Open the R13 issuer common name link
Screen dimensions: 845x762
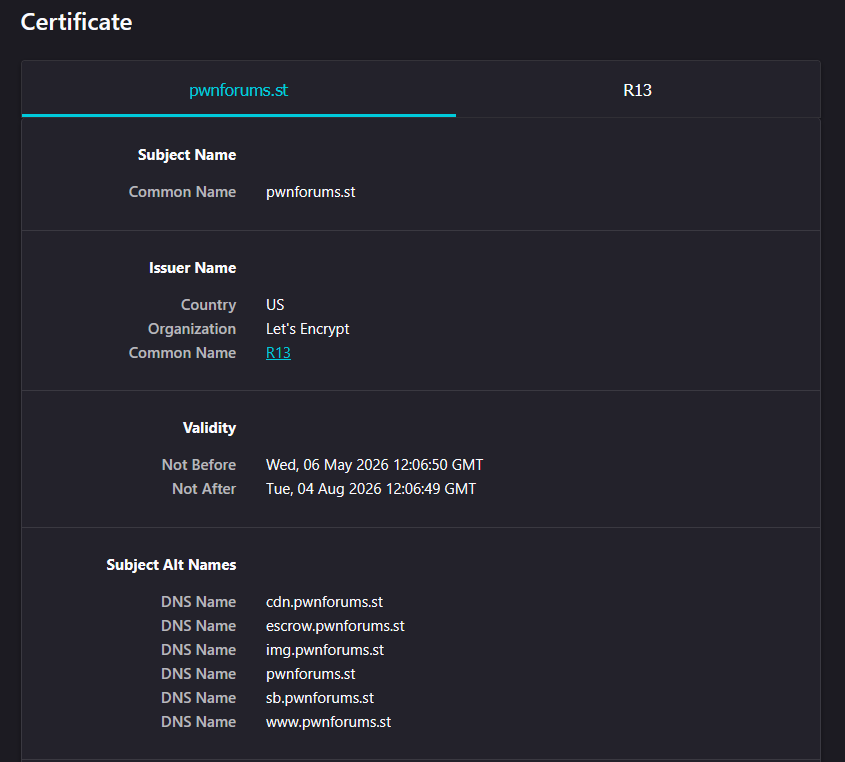click(x=278, y=353)
